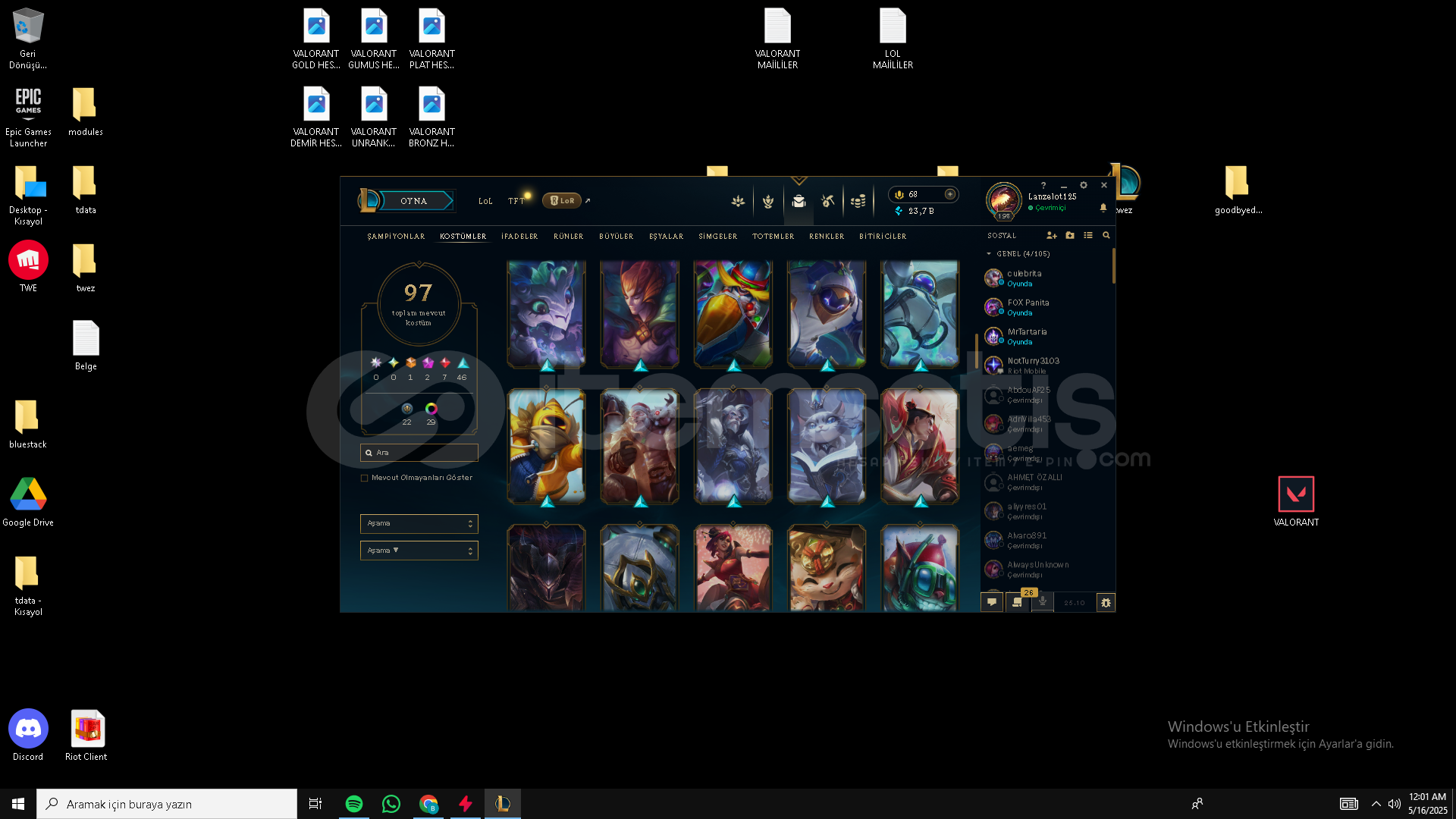Open client settings gear icon
Viewport: 1456px width, 819px height.
[x=1083, y=185]
